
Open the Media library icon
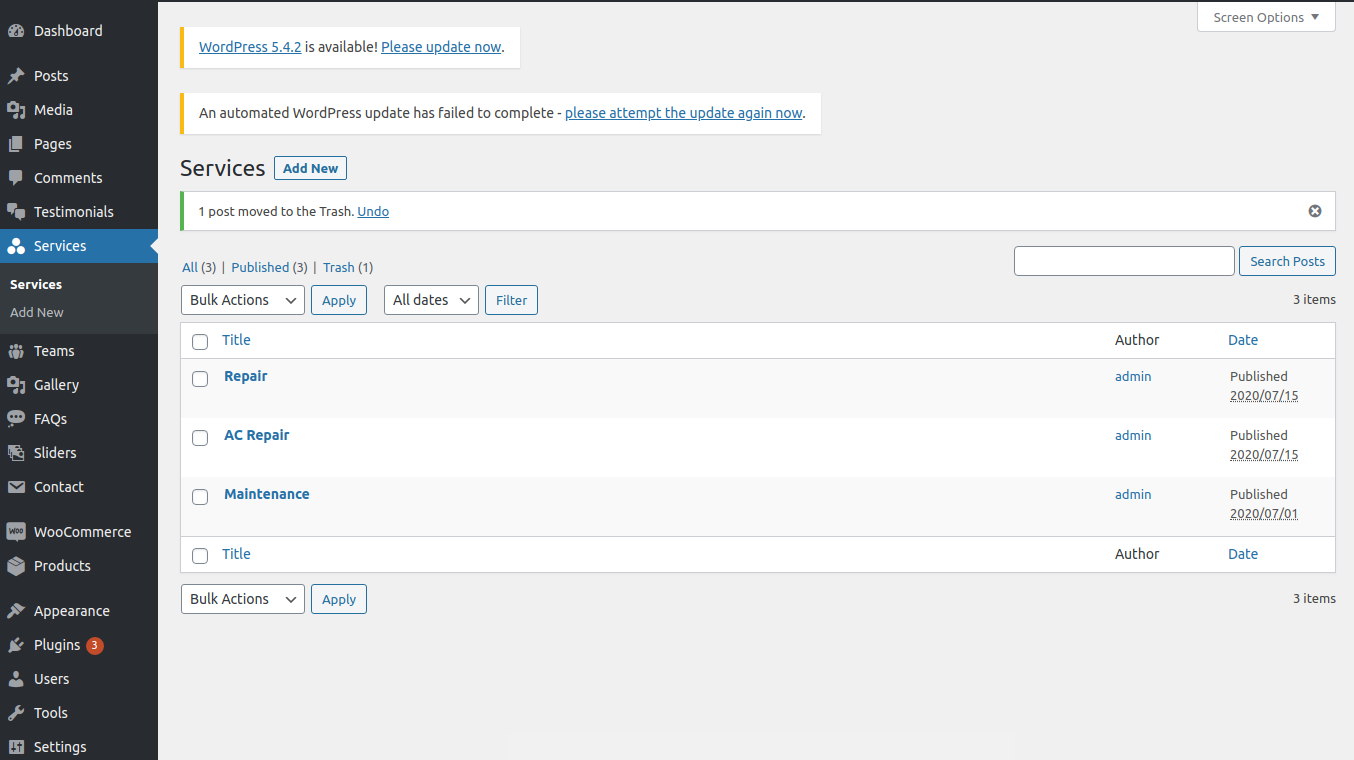click(16, 110)
